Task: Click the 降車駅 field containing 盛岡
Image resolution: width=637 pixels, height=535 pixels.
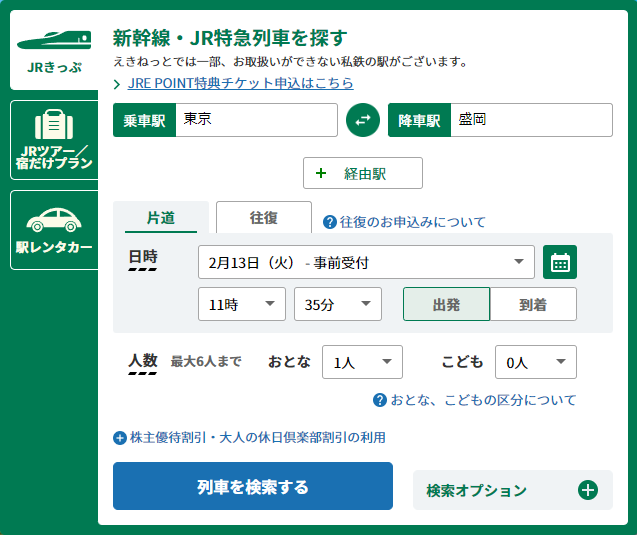Action: 531,120
